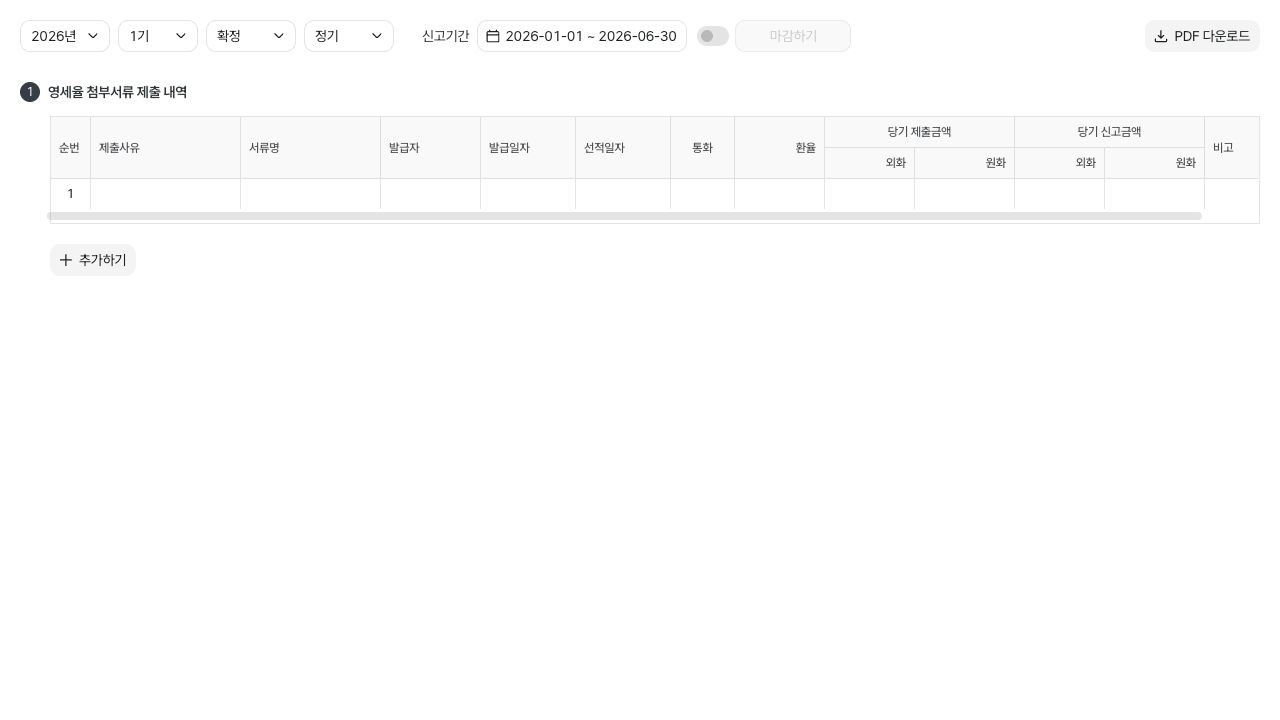Click the 선적일자 column header
Screen dimensions: 1280x720
[623, 148]
